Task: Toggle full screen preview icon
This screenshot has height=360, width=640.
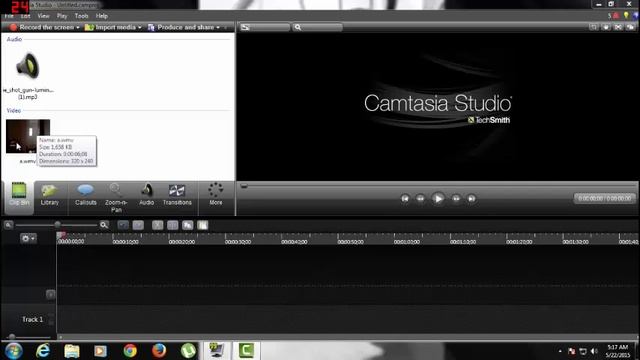Action: click(618, 27)
